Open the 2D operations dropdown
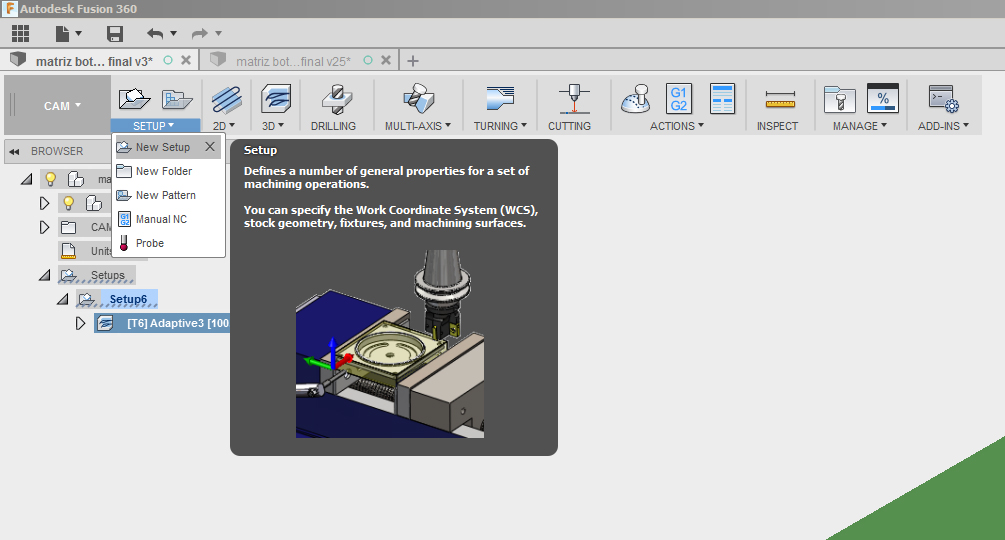Screen dimensions: 1005x540 pos(224,126)
